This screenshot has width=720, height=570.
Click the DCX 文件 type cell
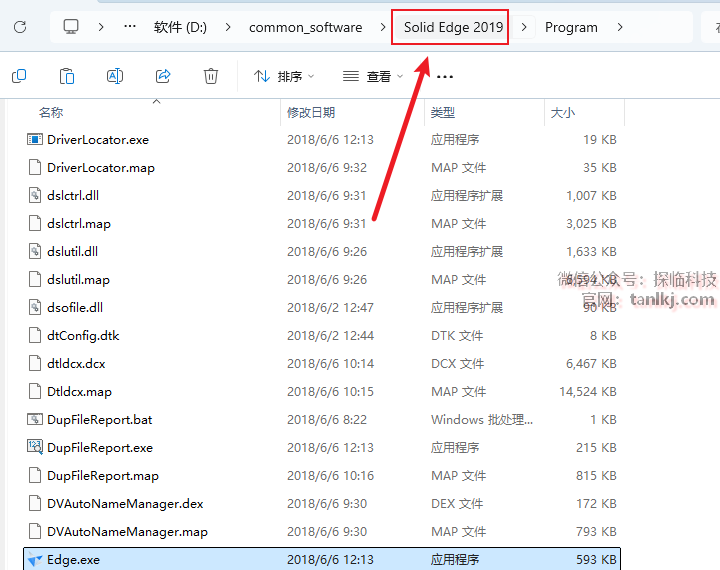click(x=457, y=364)
